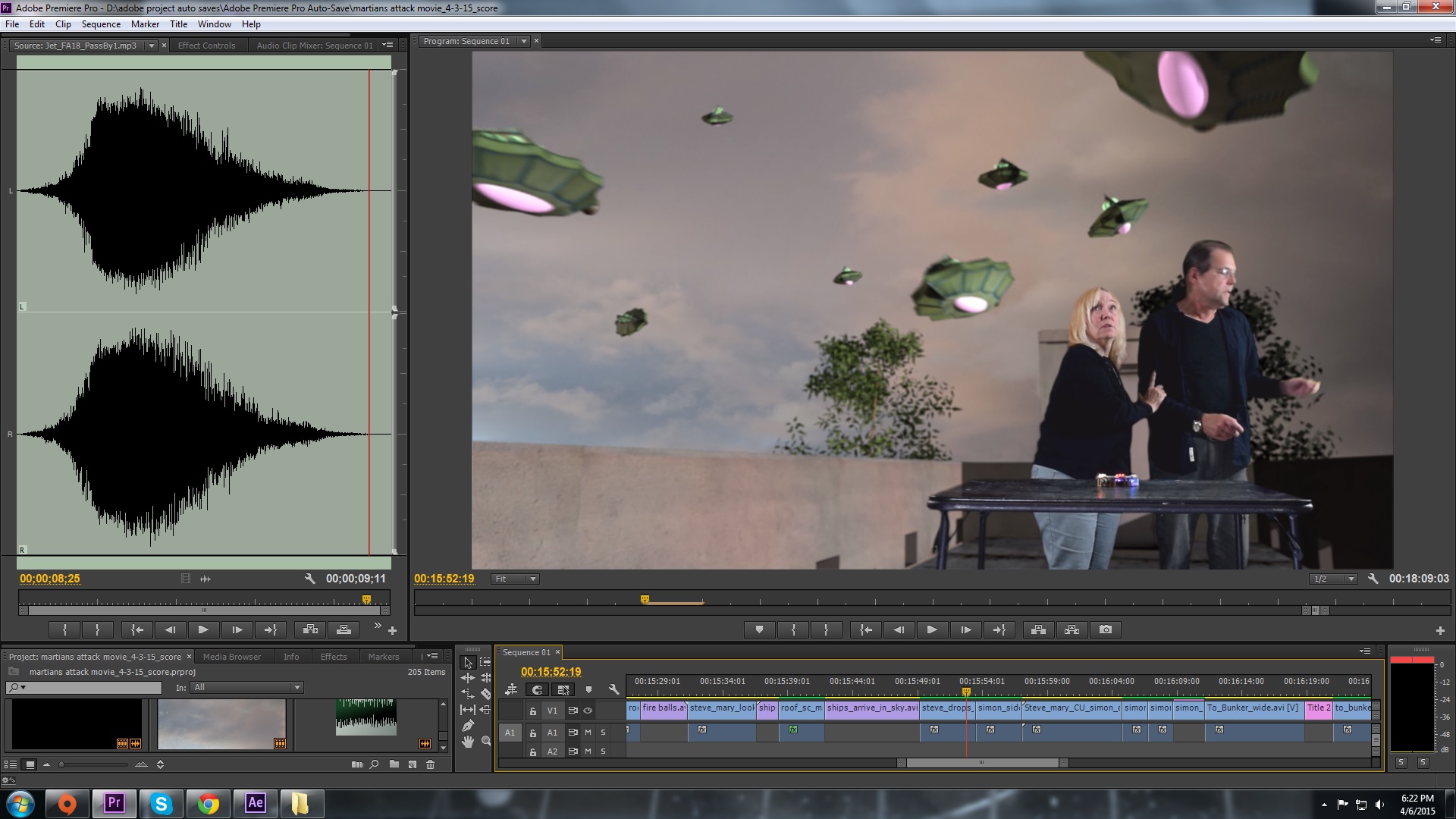Image resolution: width=1456 pixels, height=819 pixels.
Task: Expand Source monitor button overflow chevrons
Action: coord(377,626)
